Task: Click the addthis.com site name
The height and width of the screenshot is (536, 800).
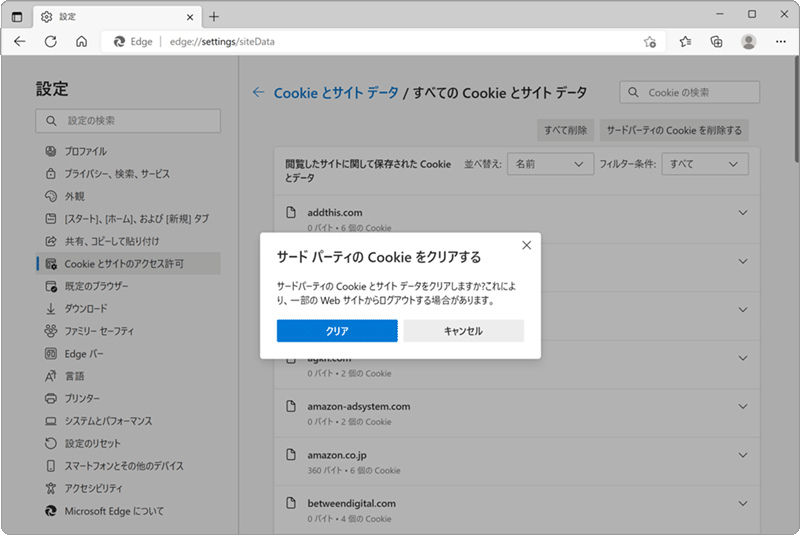Action: tap(335, 213)
